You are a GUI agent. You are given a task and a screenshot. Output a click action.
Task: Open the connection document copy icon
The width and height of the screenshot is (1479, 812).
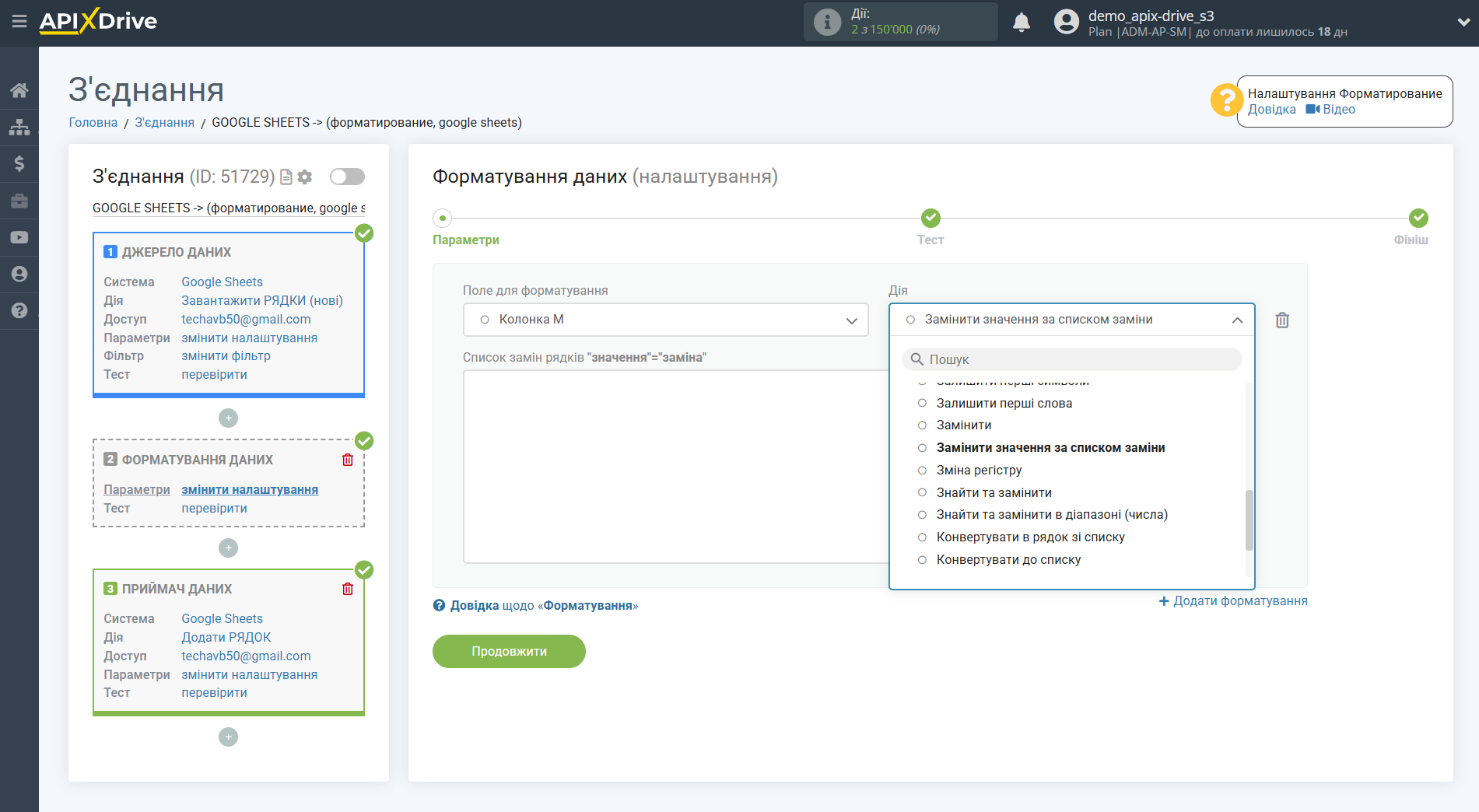[x=286, y=177]
